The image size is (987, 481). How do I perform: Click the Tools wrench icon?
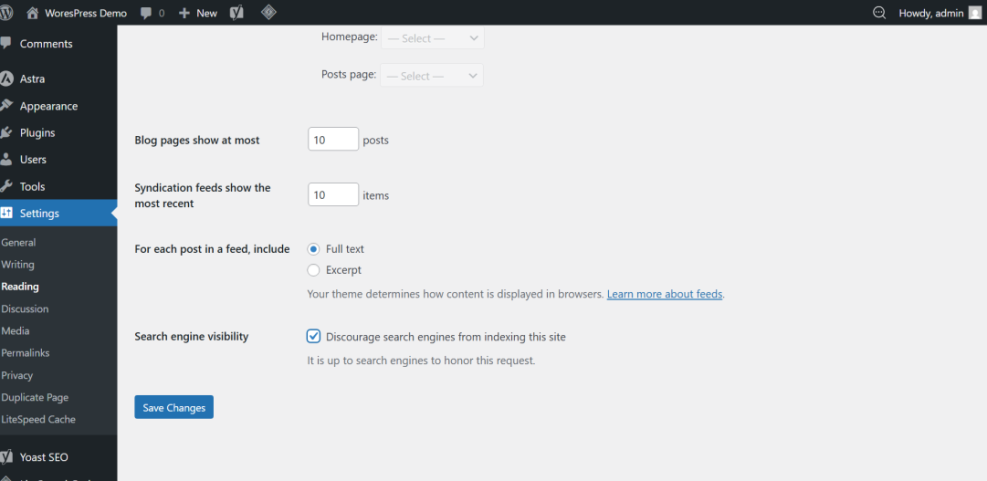tap(6, 186)
